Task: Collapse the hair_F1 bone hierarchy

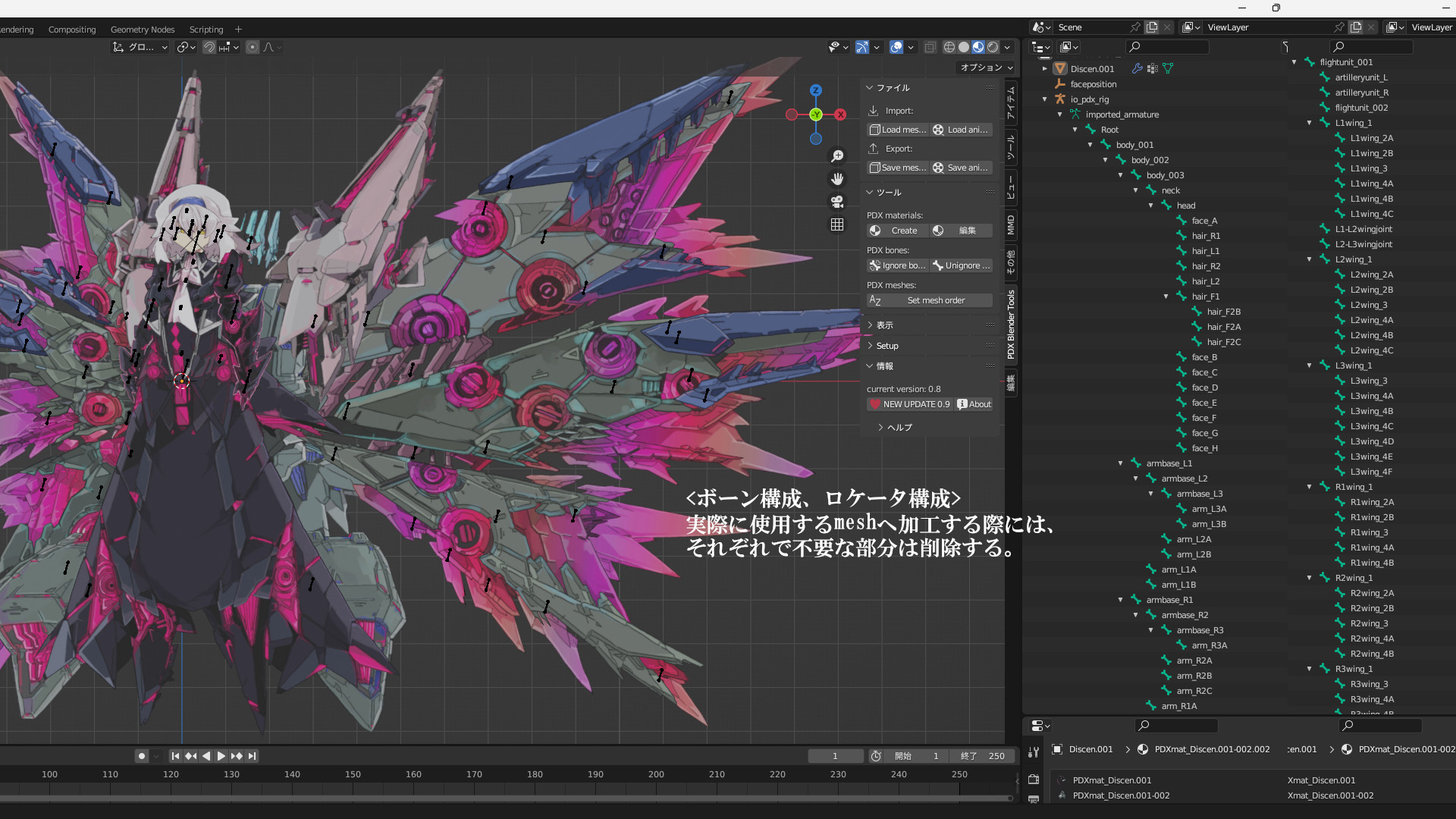Action: (x=1166, y=297)
